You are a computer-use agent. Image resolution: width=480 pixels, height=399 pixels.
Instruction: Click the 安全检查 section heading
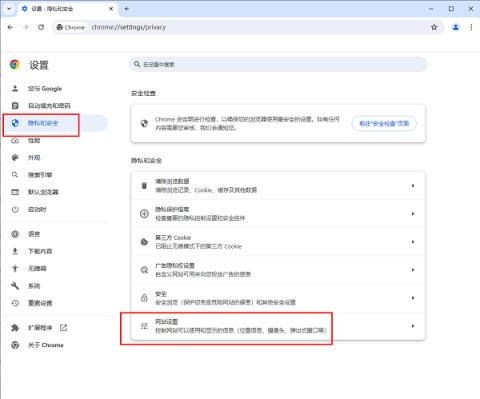coord(143,93)
